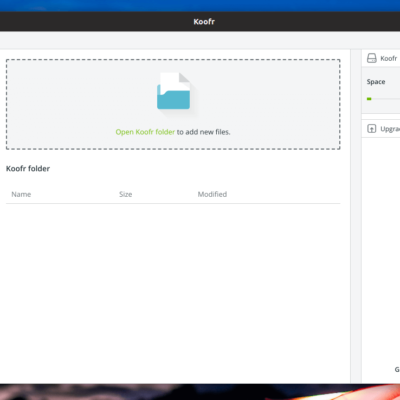Open the Koofr folder link
Viewport: 400px width, 400px height.
(x=145, y=132)
